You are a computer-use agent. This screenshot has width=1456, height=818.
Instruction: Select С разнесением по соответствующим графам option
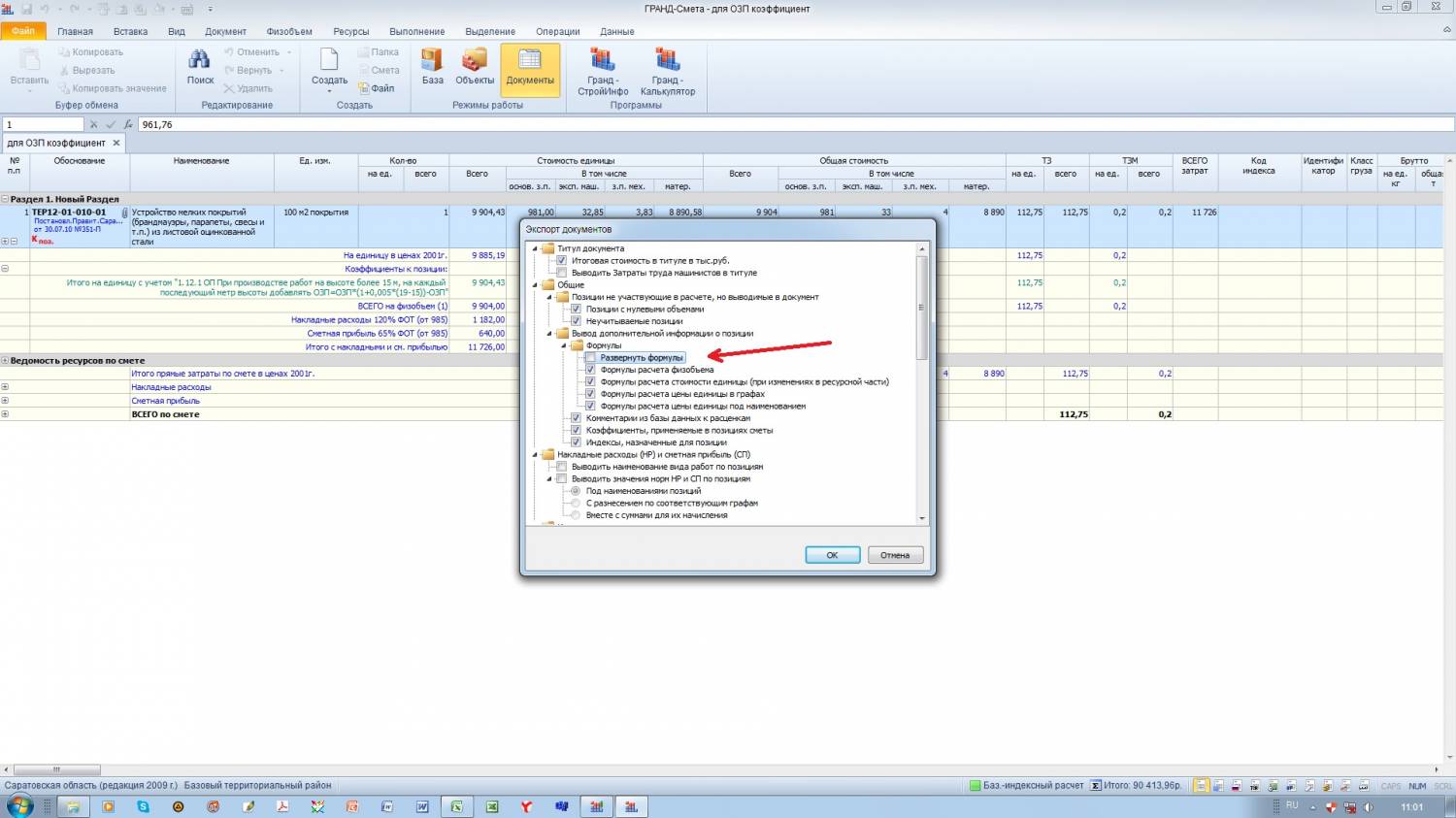click(576, 504)
